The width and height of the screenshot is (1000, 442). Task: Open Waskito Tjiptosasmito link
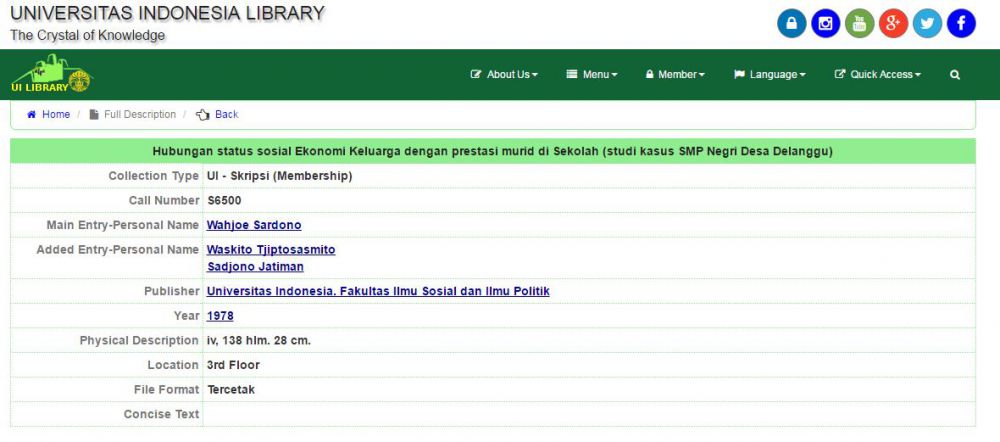[271, 249]
